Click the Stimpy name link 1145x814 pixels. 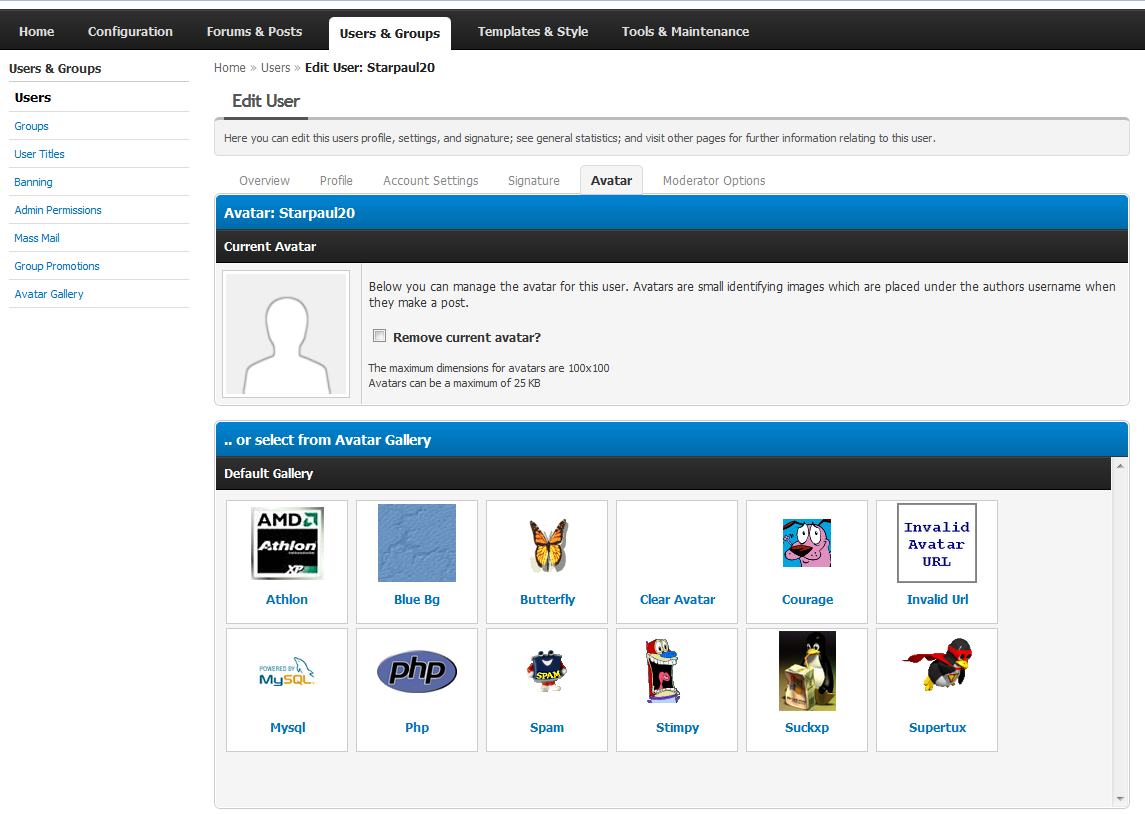(678, 727)
